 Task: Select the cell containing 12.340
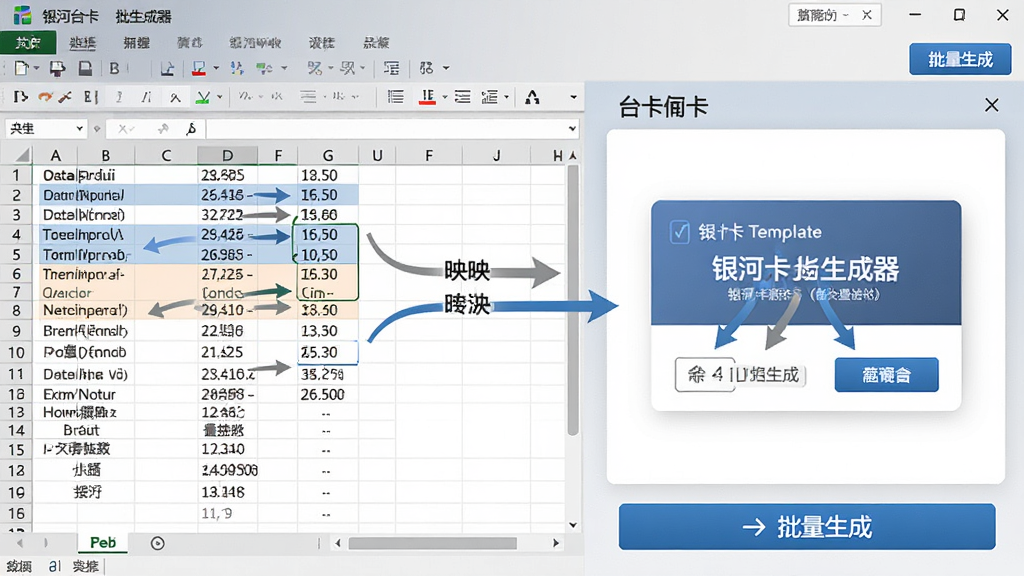point(227,449)
